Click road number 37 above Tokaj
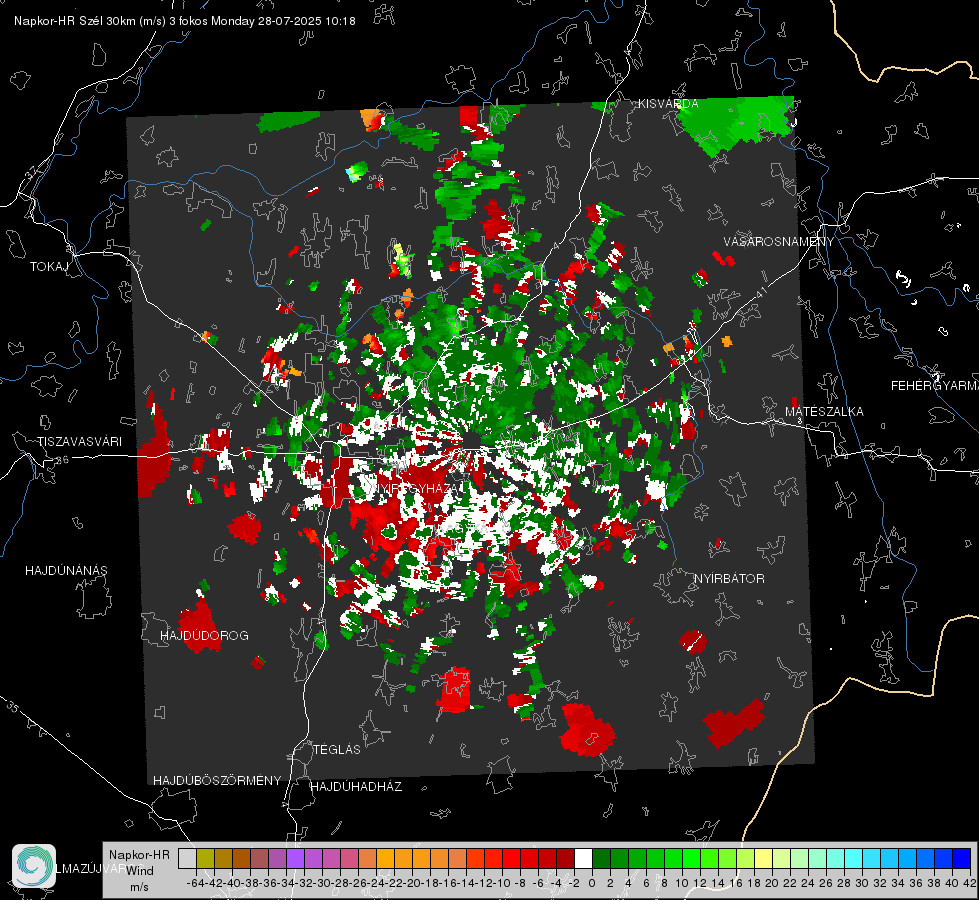Viewport: 979px width, 900px height. coord(32,172)
